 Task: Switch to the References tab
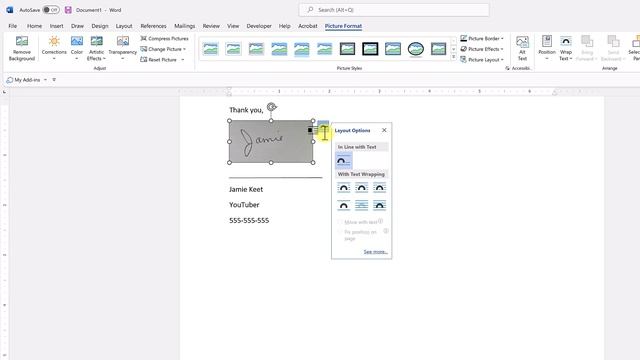[x=153, y=26]
